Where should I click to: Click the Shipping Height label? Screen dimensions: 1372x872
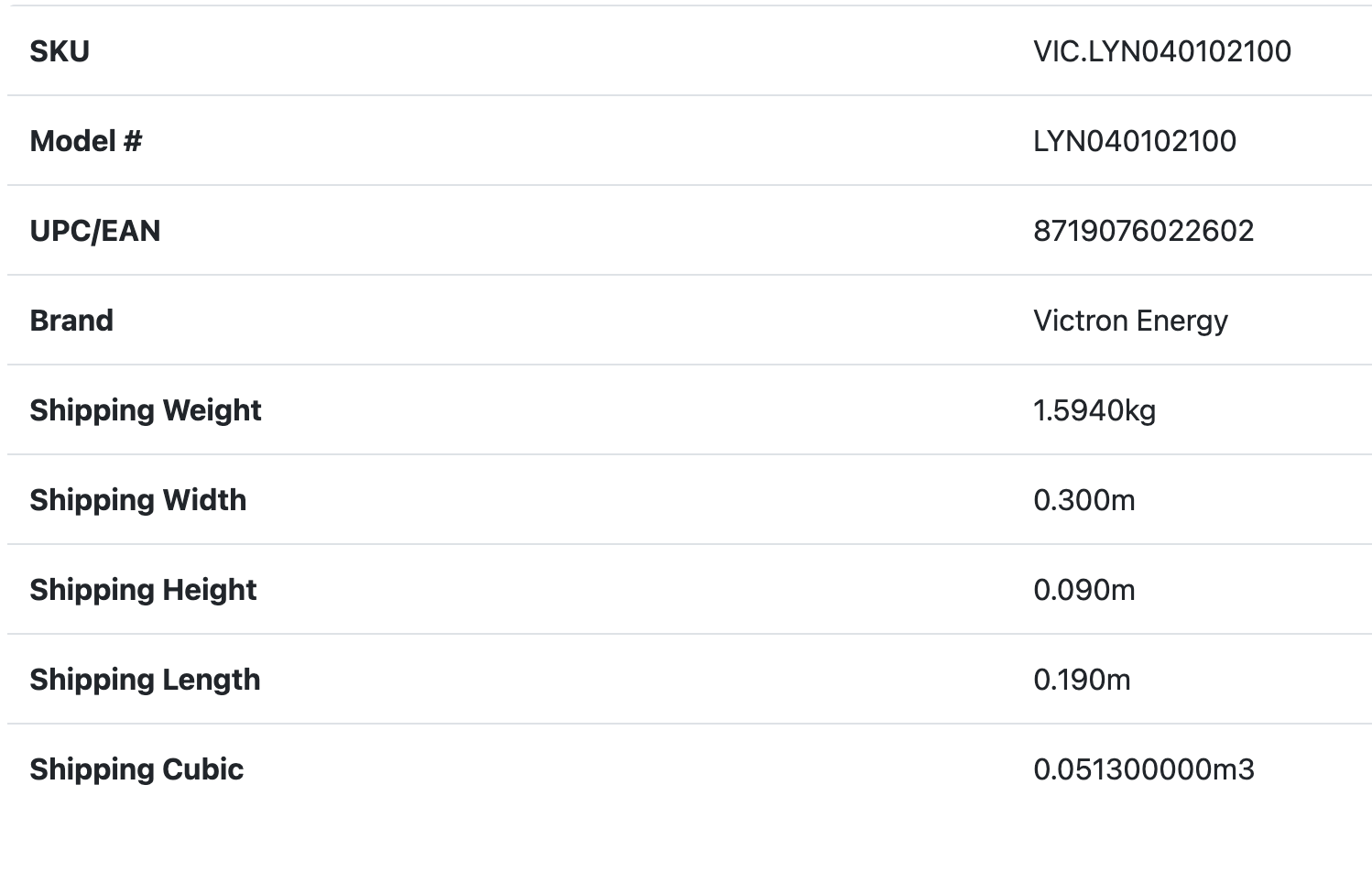pyautogui.click(x=143, y=590)
